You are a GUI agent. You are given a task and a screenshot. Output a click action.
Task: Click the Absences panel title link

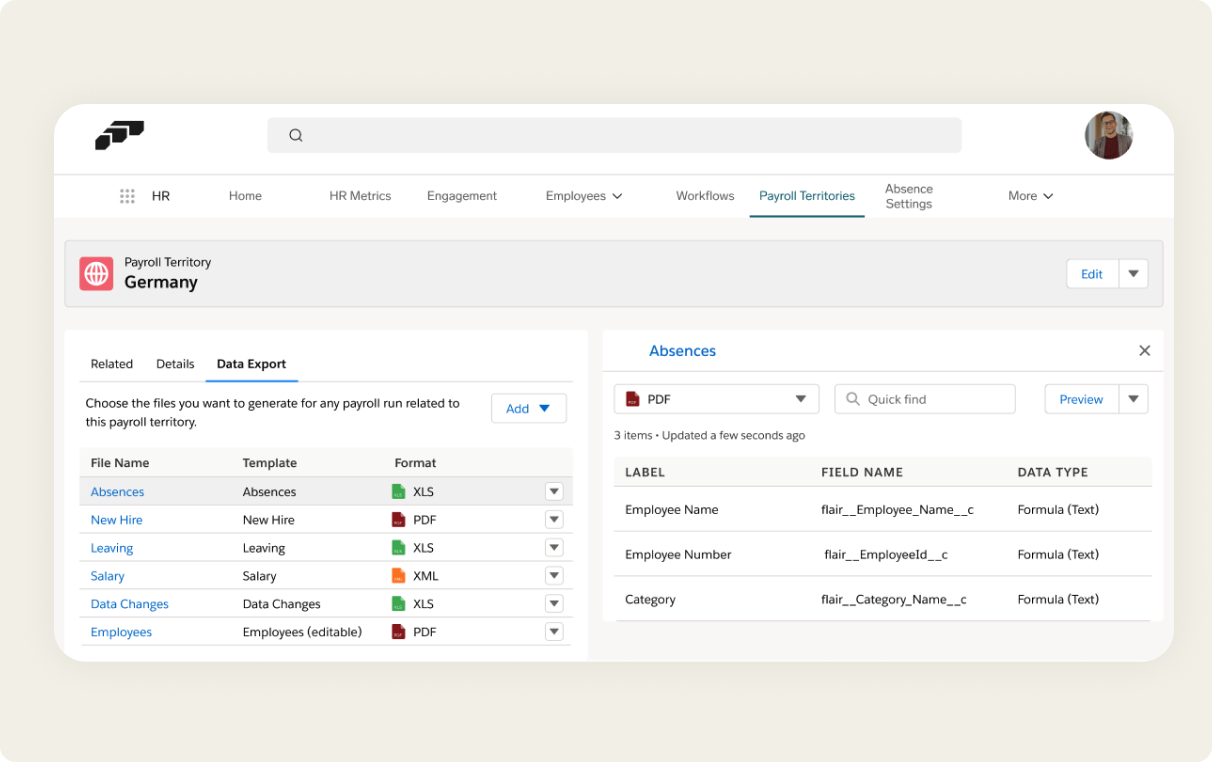coord(683,351)
